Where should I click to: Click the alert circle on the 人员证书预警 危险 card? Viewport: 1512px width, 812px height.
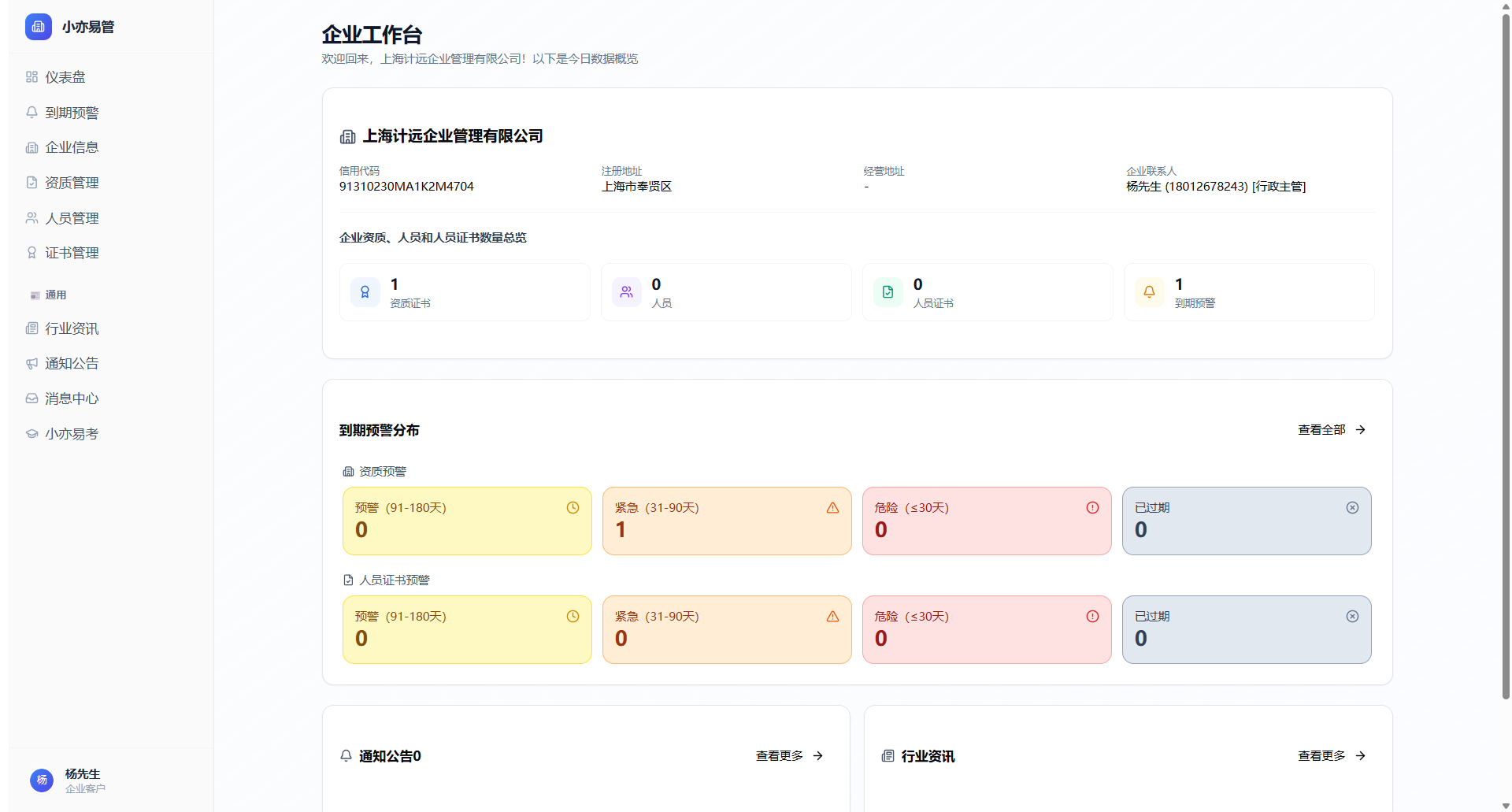click(1092, 617)
